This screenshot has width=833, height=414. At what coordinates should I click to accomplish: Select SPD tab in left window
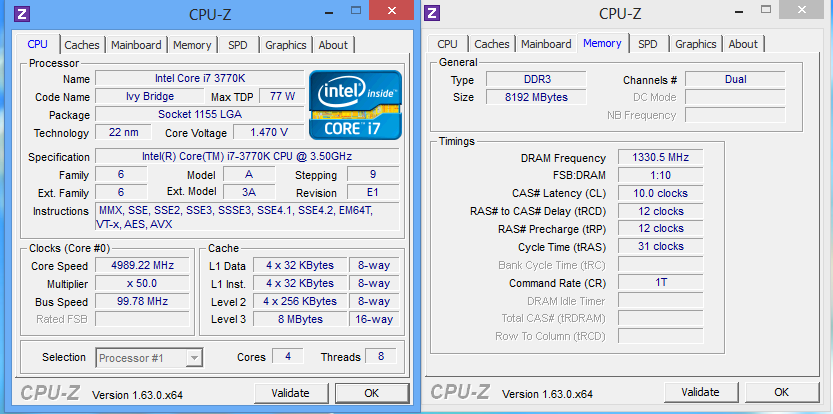coord(237,45)
